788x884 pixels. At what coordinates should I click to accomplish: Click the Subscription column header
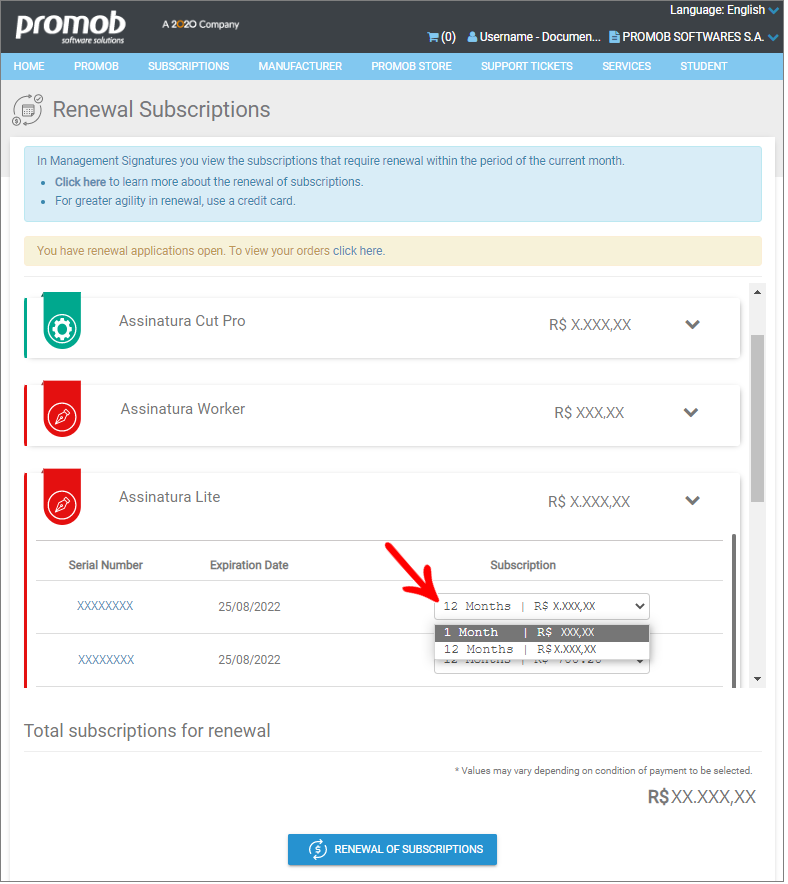525,567
